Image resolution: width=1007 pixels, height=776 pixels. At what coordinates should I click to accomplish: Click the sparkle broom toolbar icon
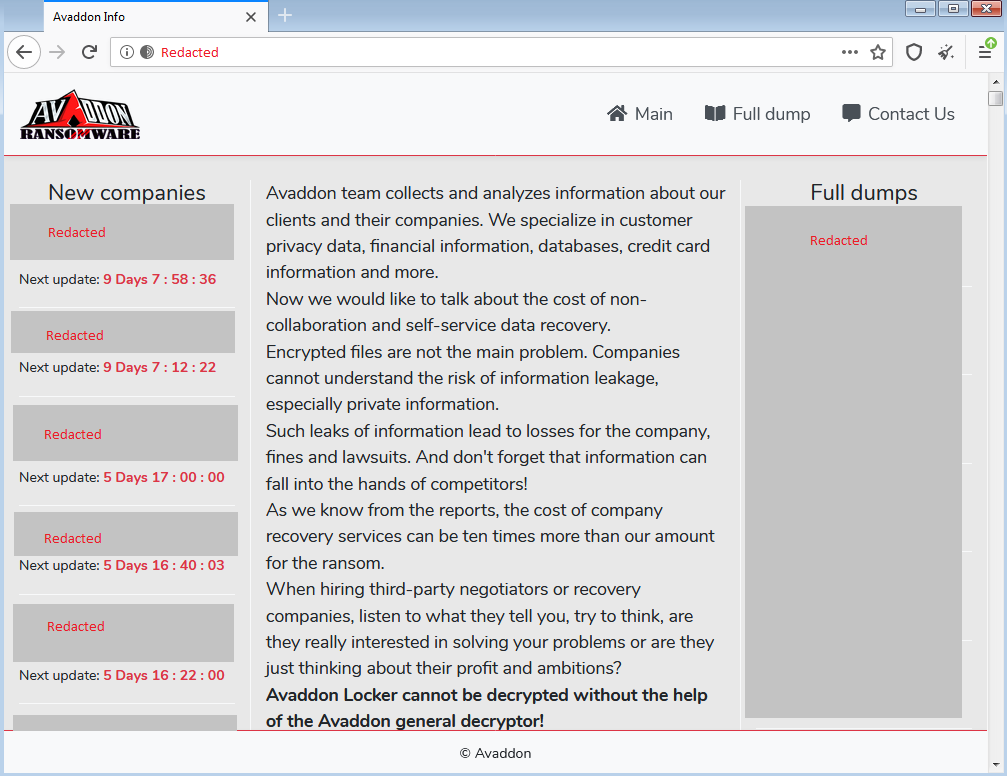coord(946,52)
